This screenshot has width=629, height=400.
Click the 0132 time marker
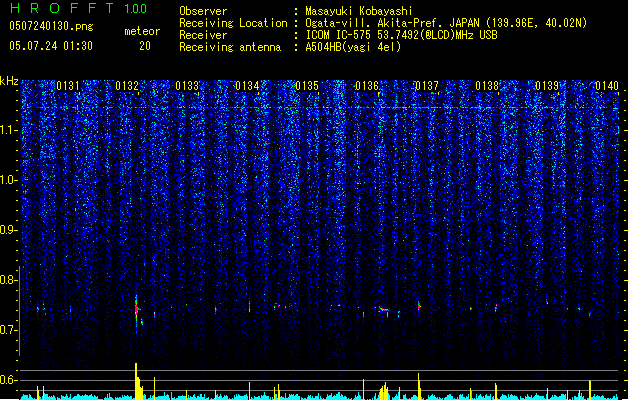[127, 86]
